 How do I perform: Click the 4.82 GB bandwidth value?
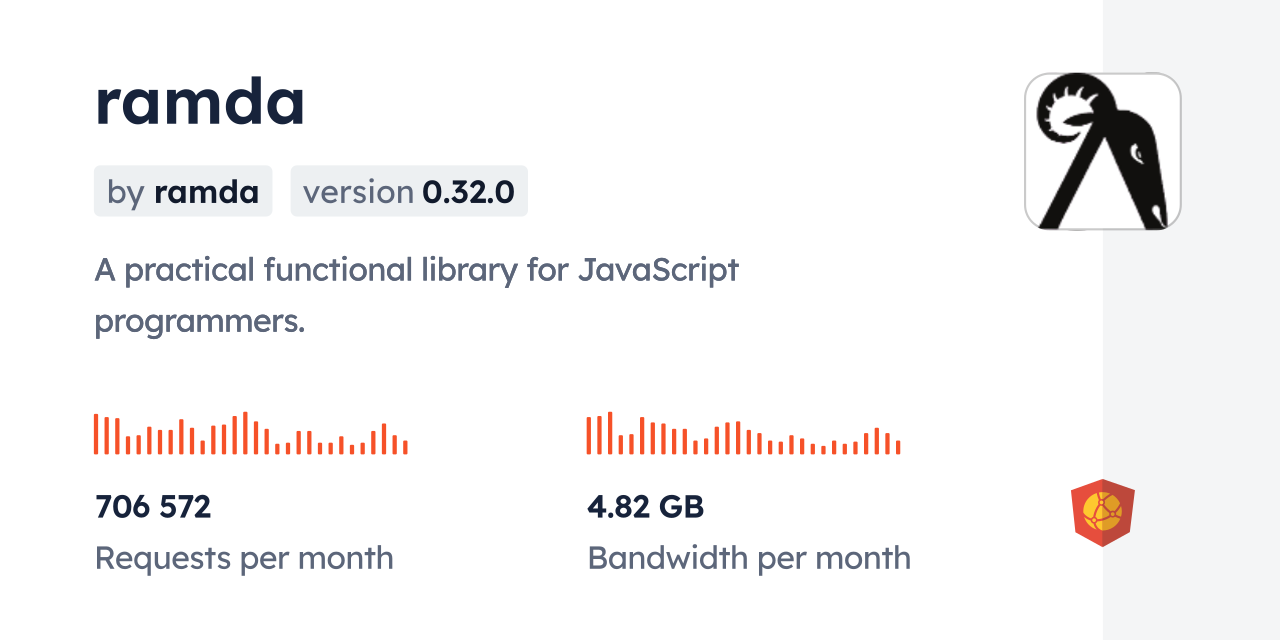tap(645, 507)
